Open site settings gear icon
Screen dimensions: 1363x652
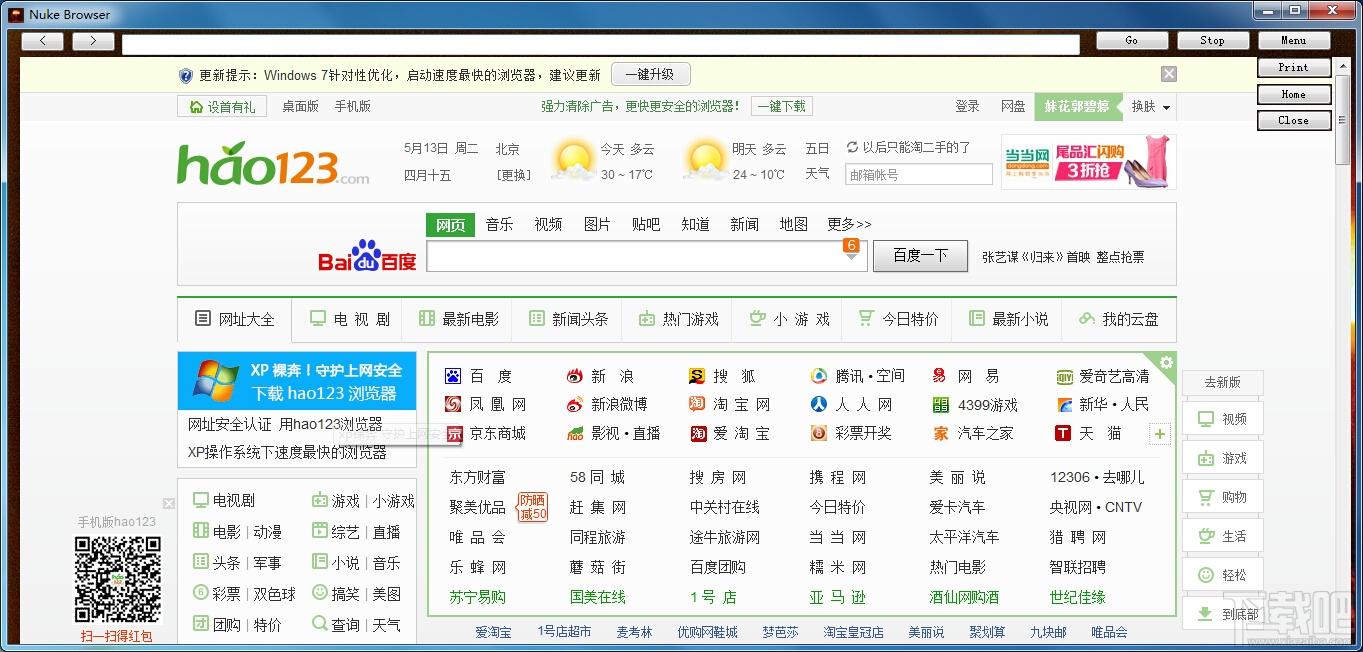point(1166,362)
